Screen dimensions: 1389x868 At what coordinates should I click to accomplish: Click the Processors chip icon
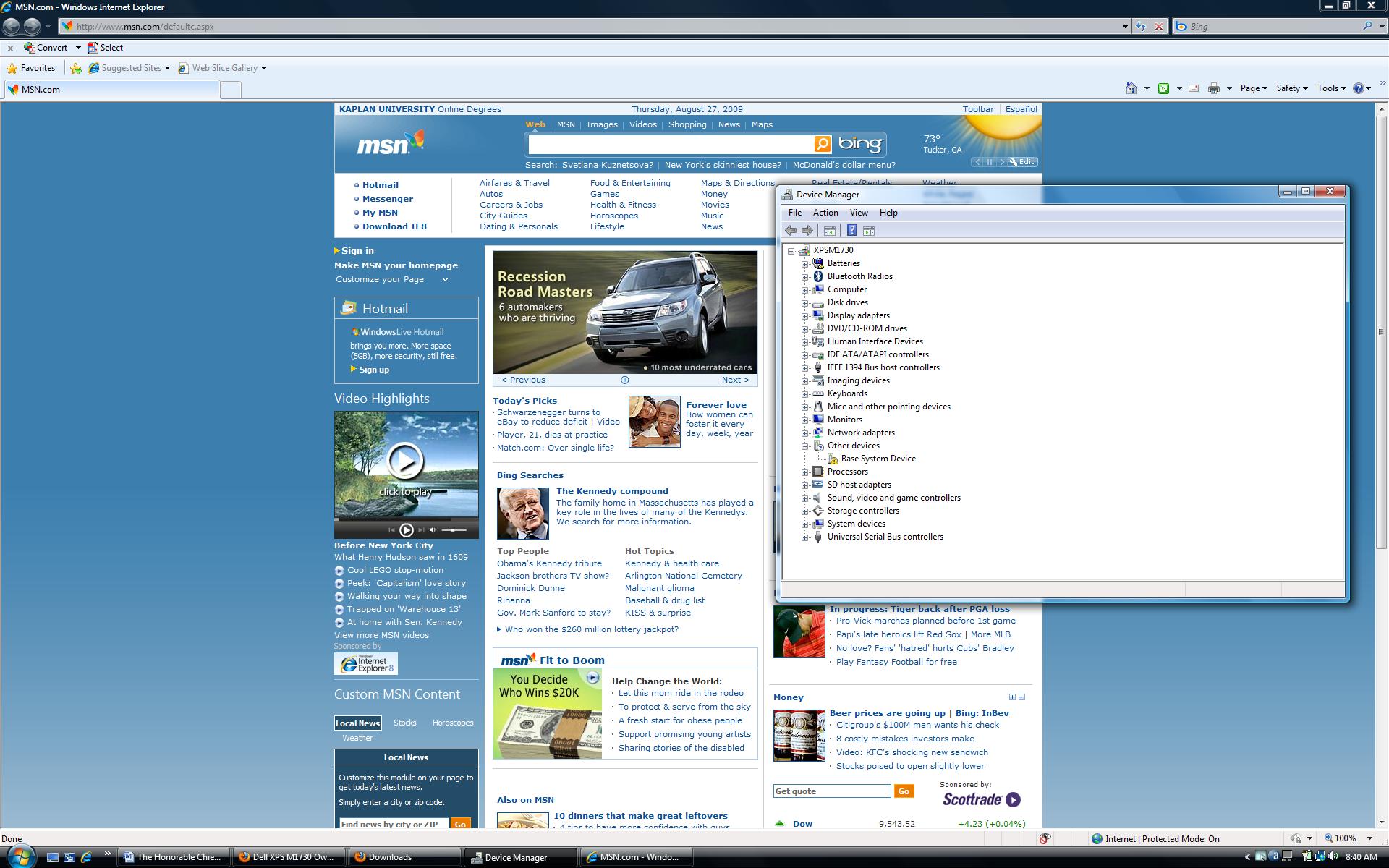pyautogui.click(x=818, y=472)
